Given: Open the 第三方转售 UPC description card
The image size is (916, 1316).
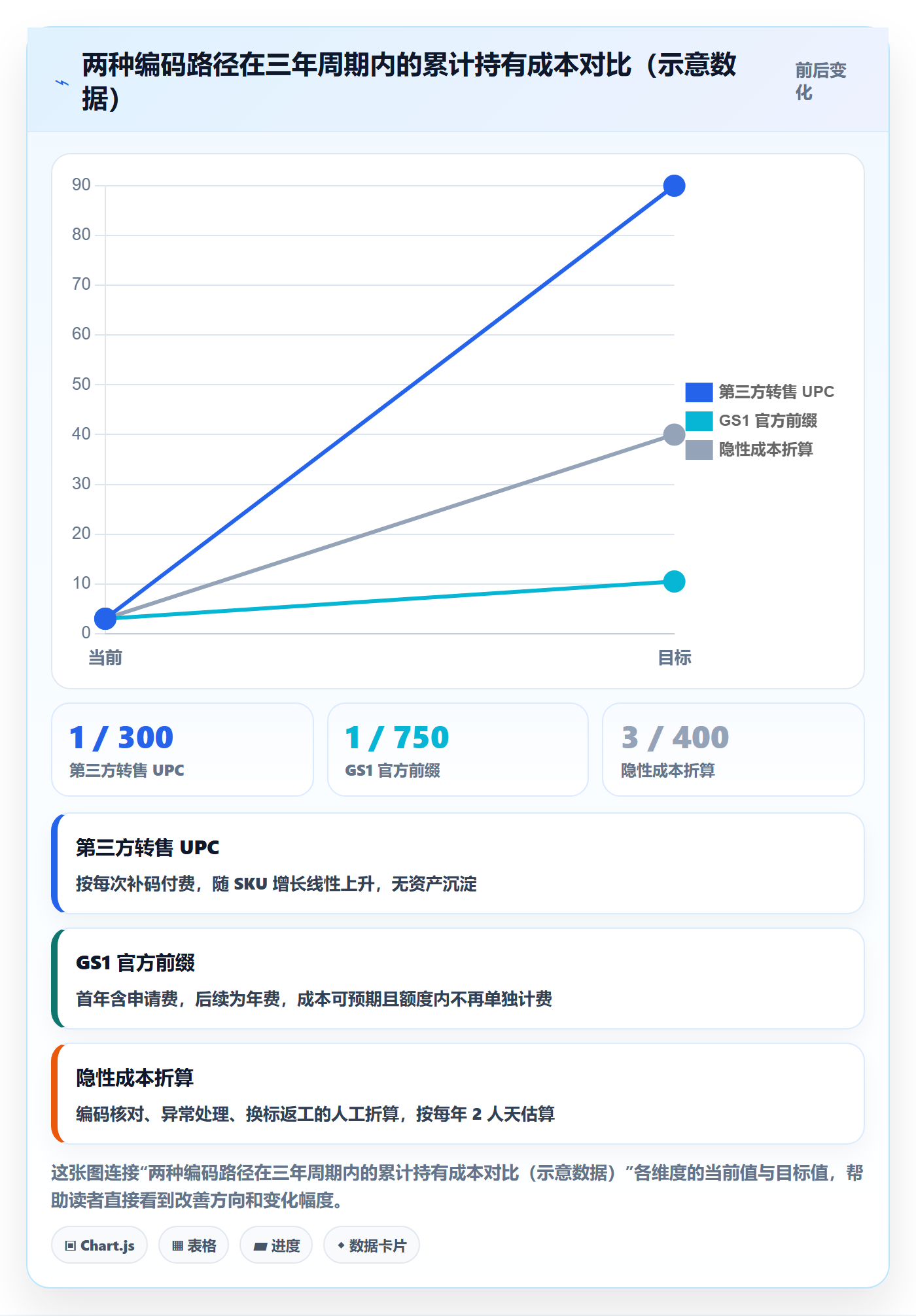Looking at the screenshot, I should tap(458, 863).
